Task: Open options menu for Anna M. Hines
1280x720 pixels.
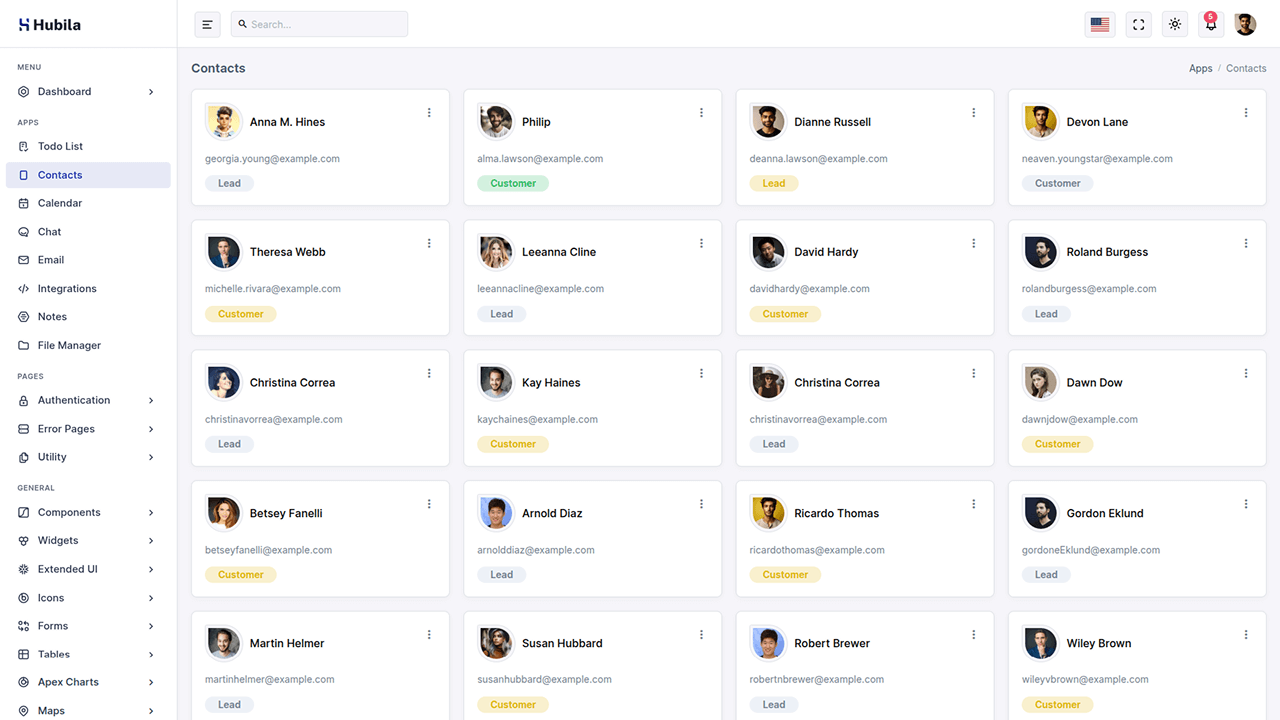Action: coord(429,113)
